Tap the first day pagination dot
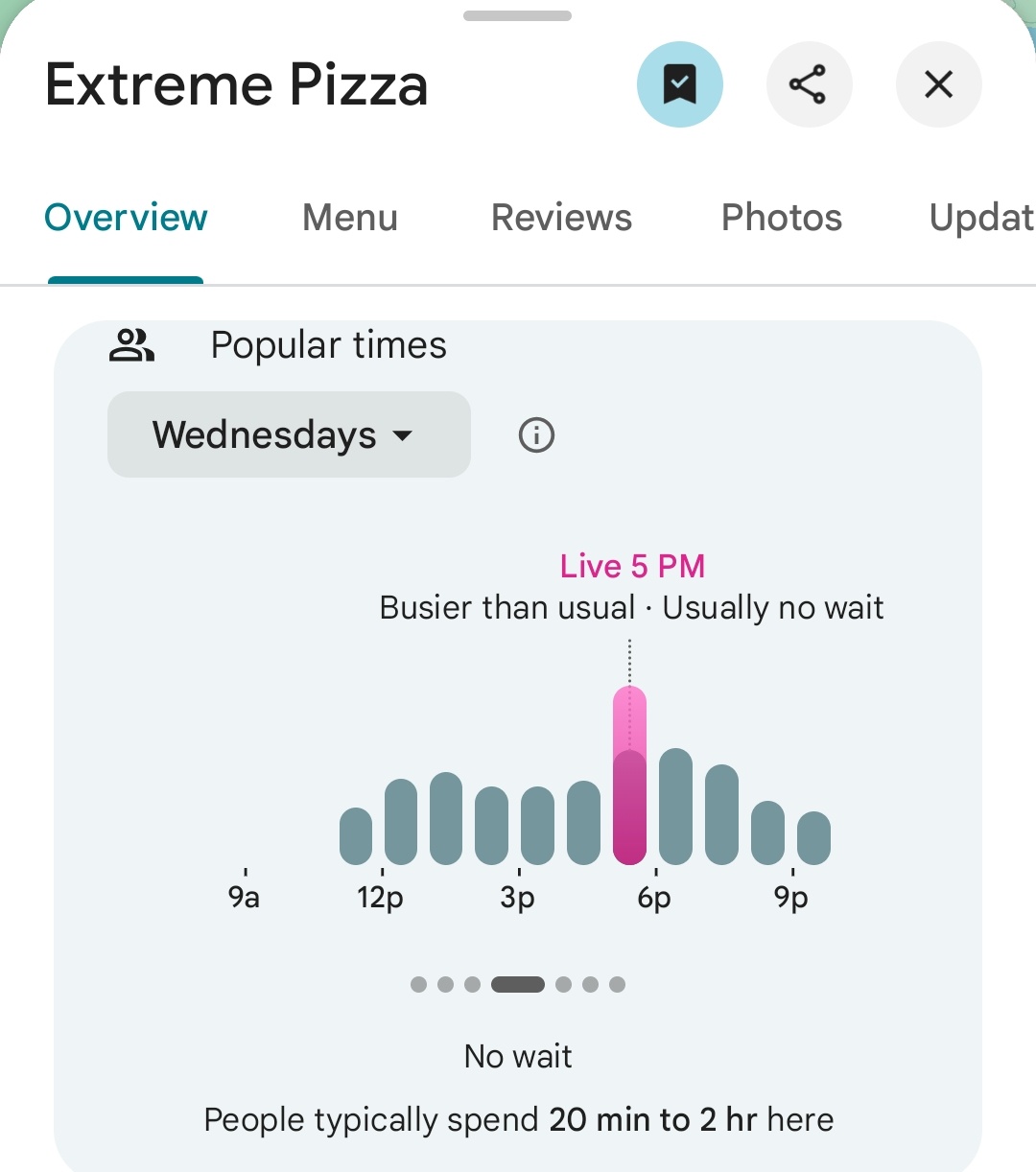 418,984
